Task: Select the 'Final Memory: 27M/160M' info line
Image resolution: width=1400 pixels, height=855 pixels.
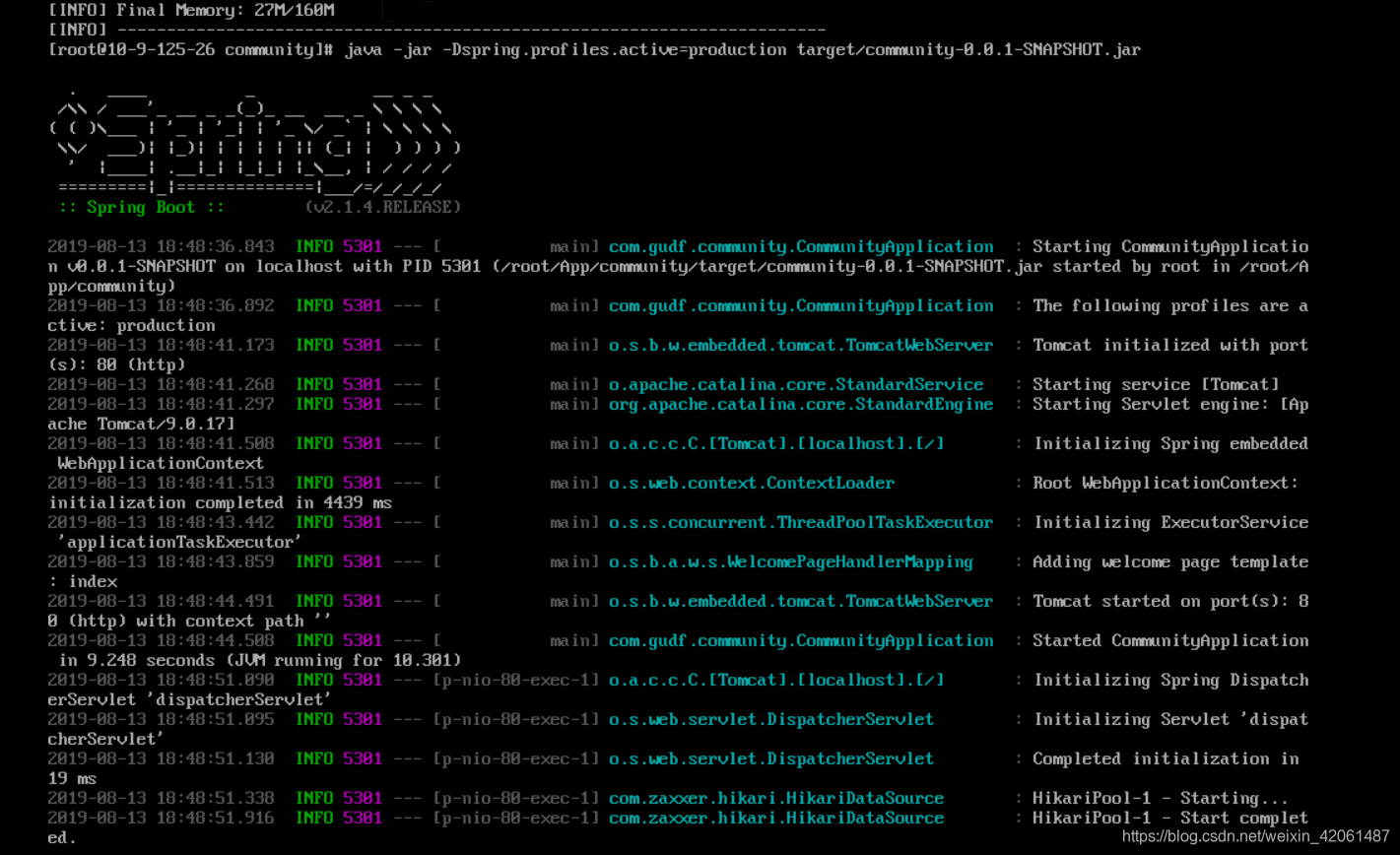Action: click(x=191, y=11)
